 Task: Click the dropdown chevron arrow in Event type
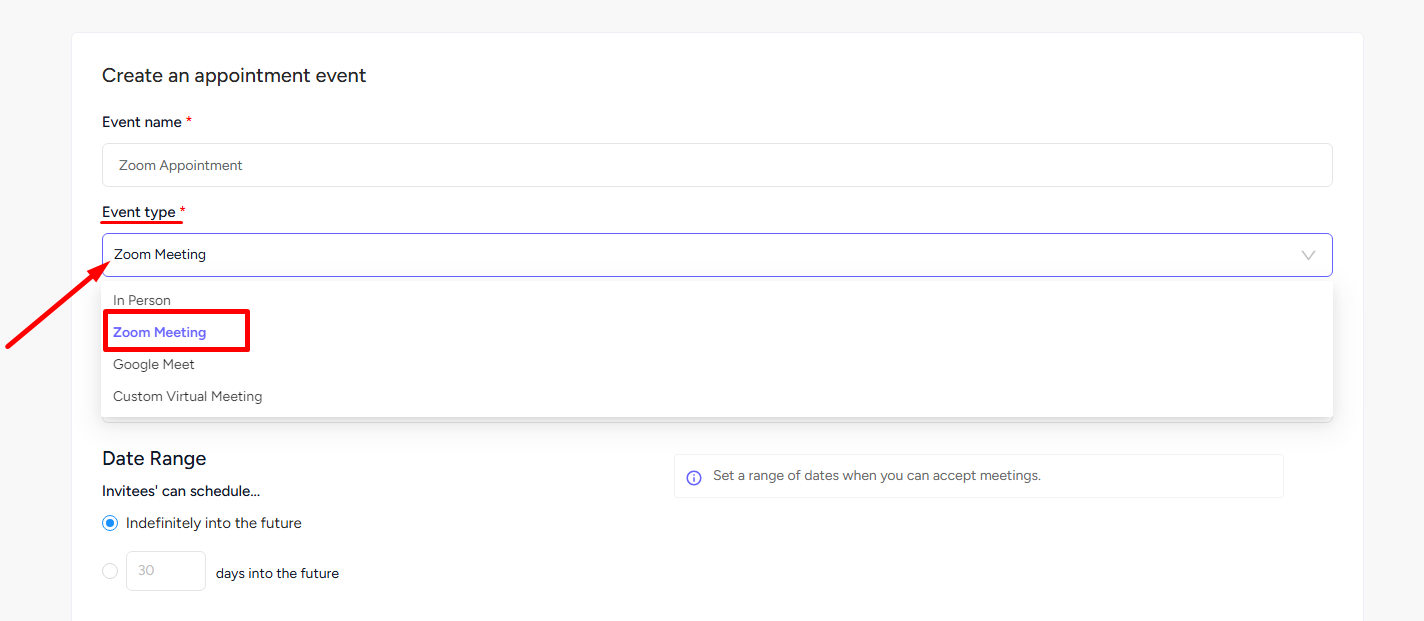coord(1308,255)
